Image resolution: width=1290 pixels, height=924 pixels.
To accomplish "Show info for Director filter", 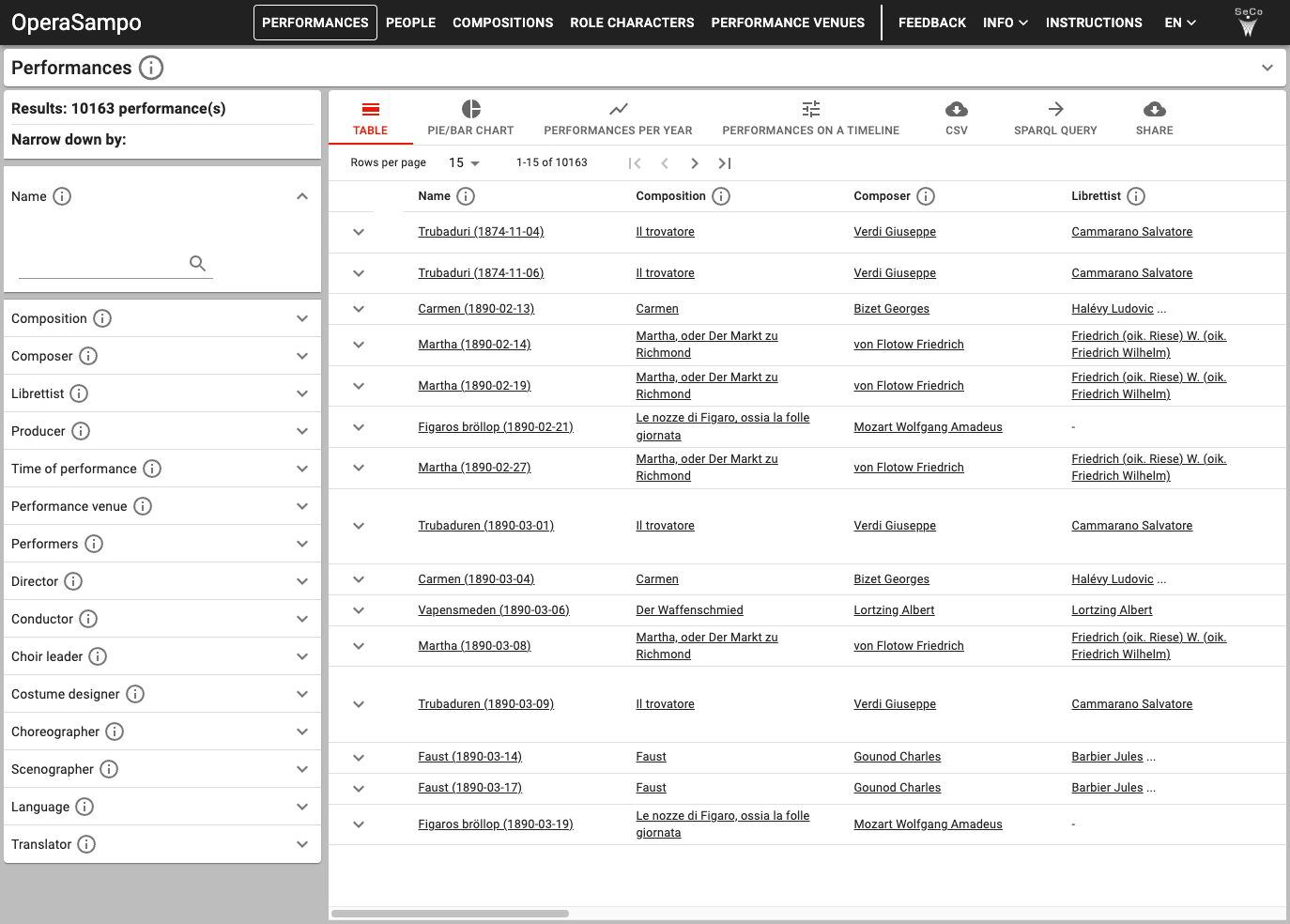I will (73, 581).
